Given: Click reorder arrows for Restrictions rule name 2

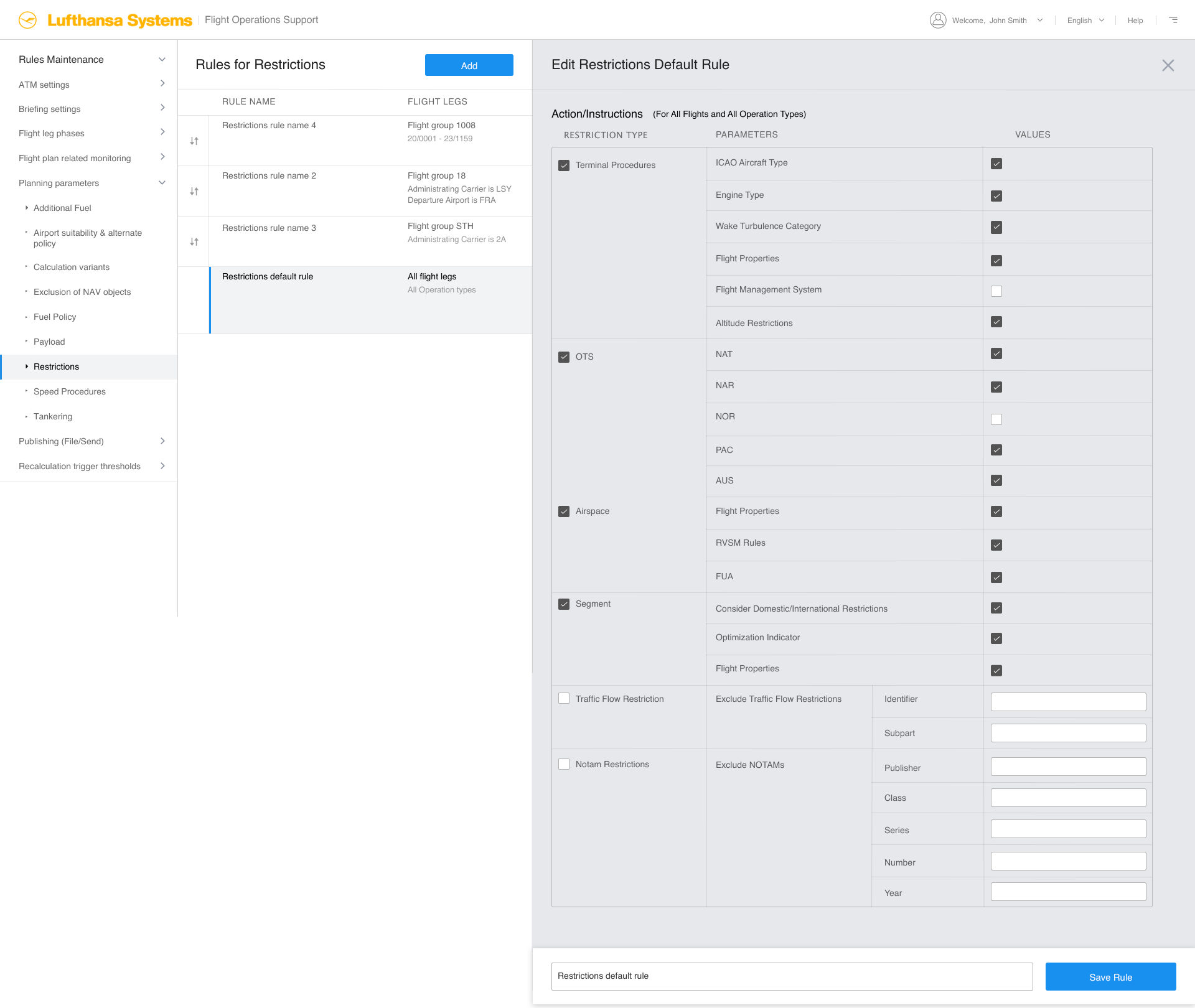Looking at the screenshot, I should 194,192.
